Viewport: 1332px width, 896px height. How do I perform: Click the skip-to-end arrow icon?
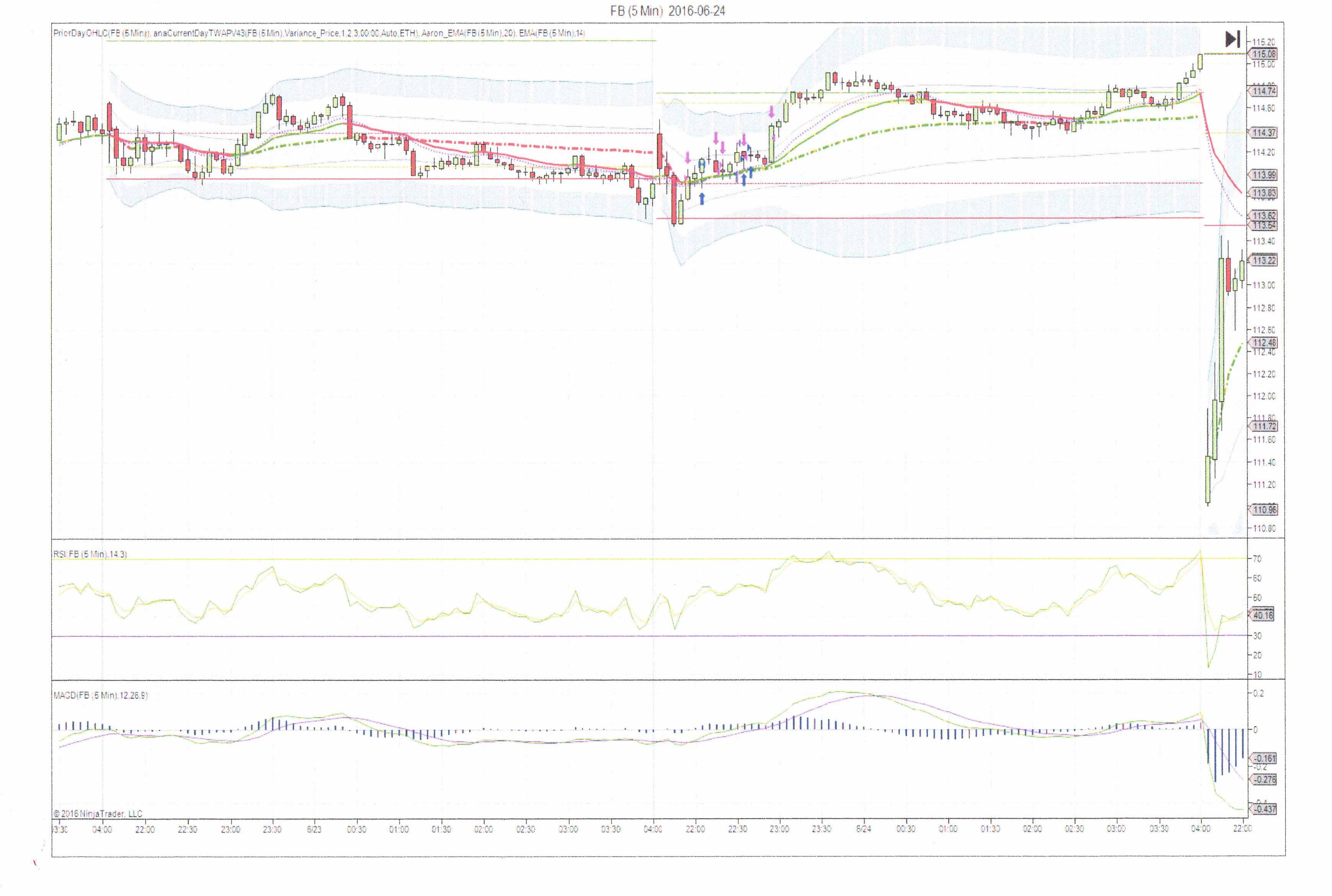point(1232,39)
